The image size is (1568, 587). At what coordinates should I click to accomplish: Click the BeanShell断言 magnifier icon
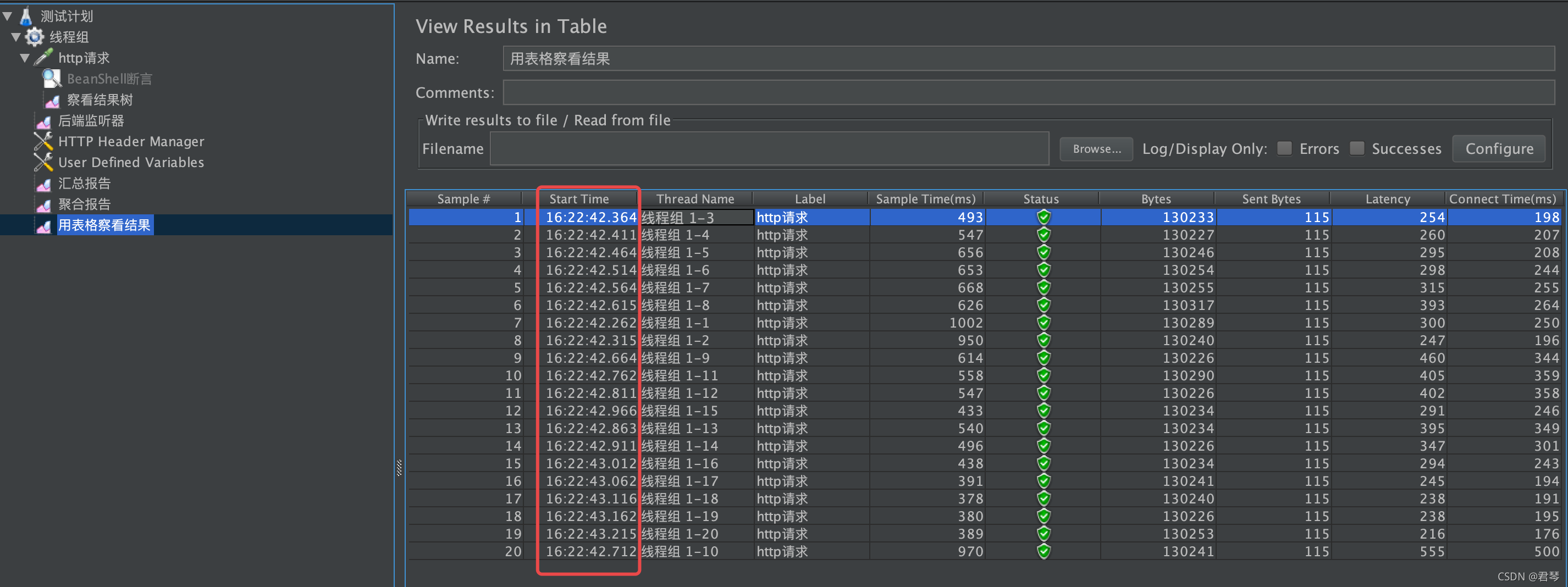tap(52, 79)
